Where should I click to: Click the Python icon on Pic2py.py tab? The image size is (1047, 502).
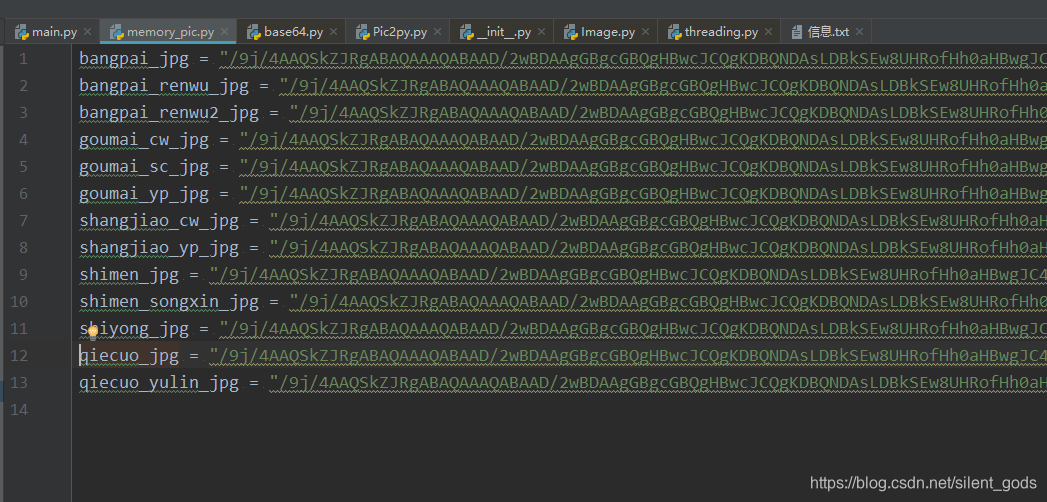click(363, 31)
